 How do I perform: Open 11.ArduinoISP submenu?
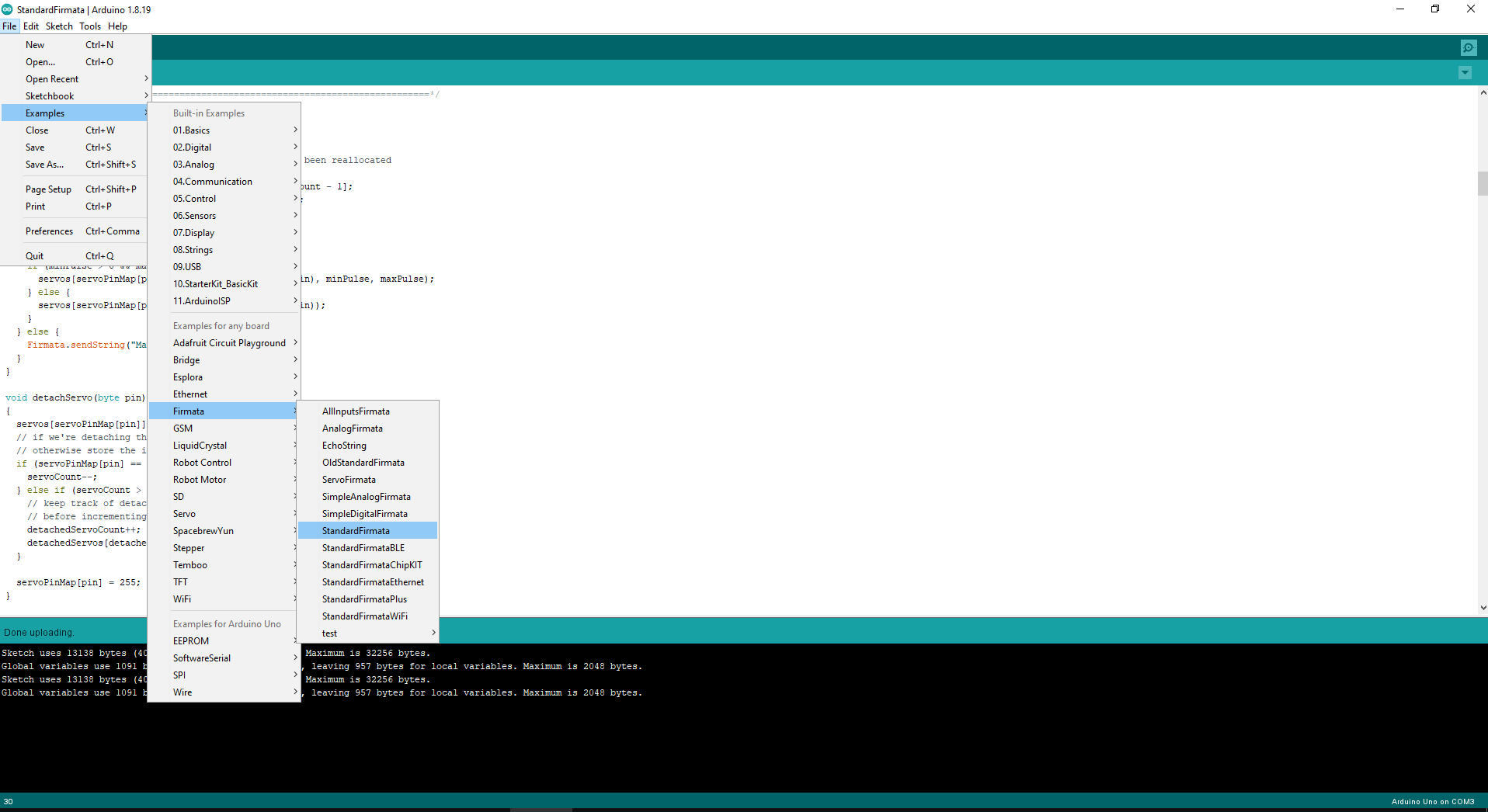point(224,301)
